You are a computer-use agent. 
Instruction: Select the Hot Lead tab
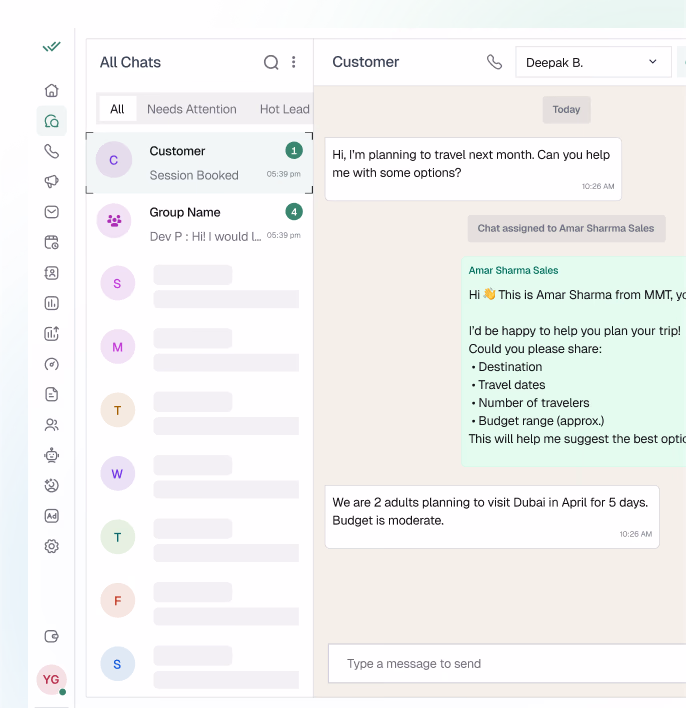click(284, 109)
